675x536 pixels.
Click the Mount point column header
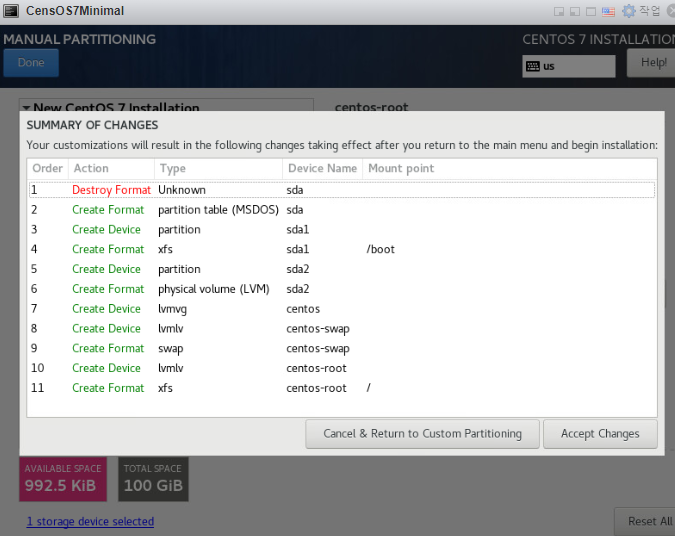coord(510,168)
